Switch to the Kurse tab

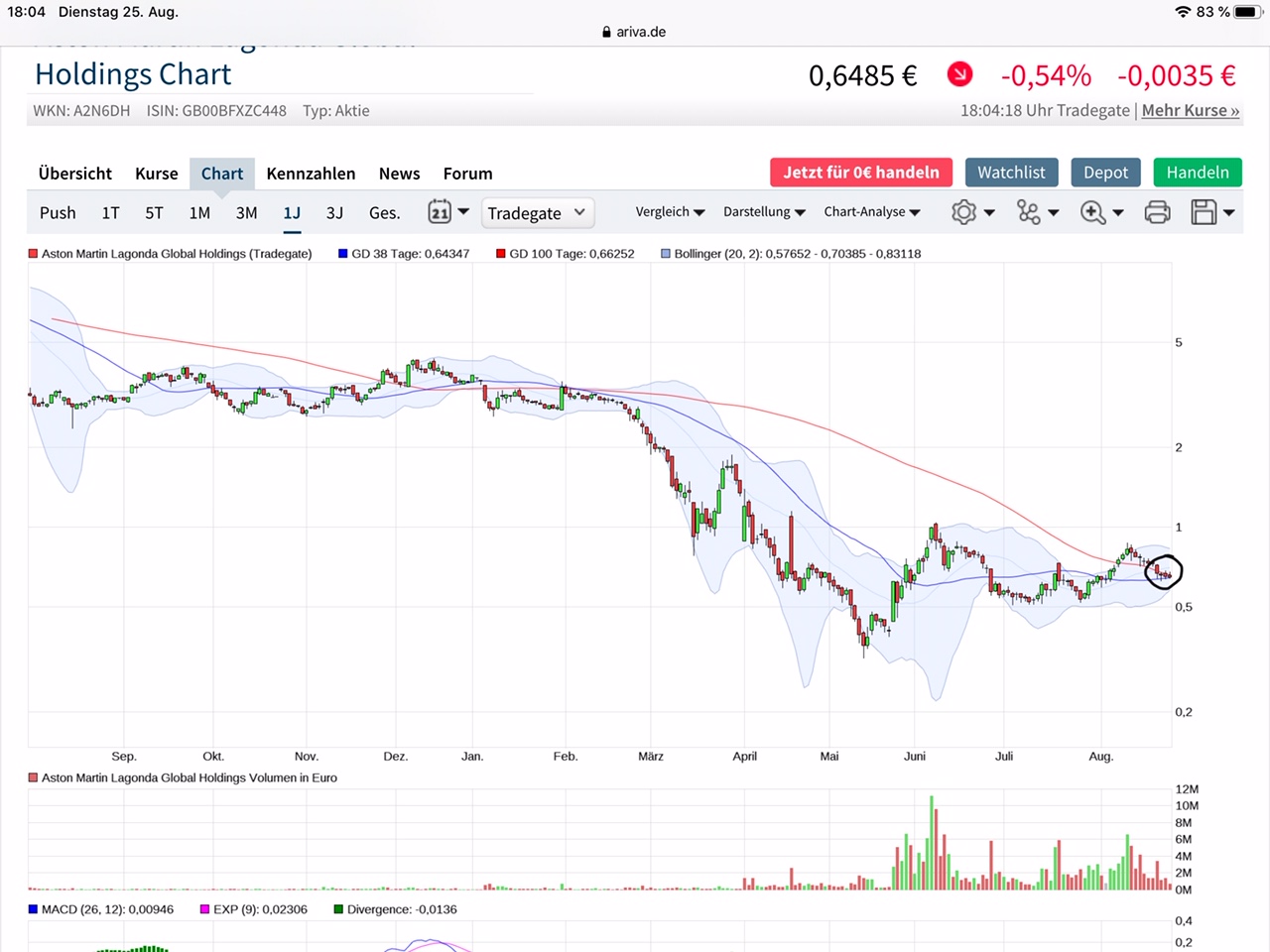(x=157, y=174)
